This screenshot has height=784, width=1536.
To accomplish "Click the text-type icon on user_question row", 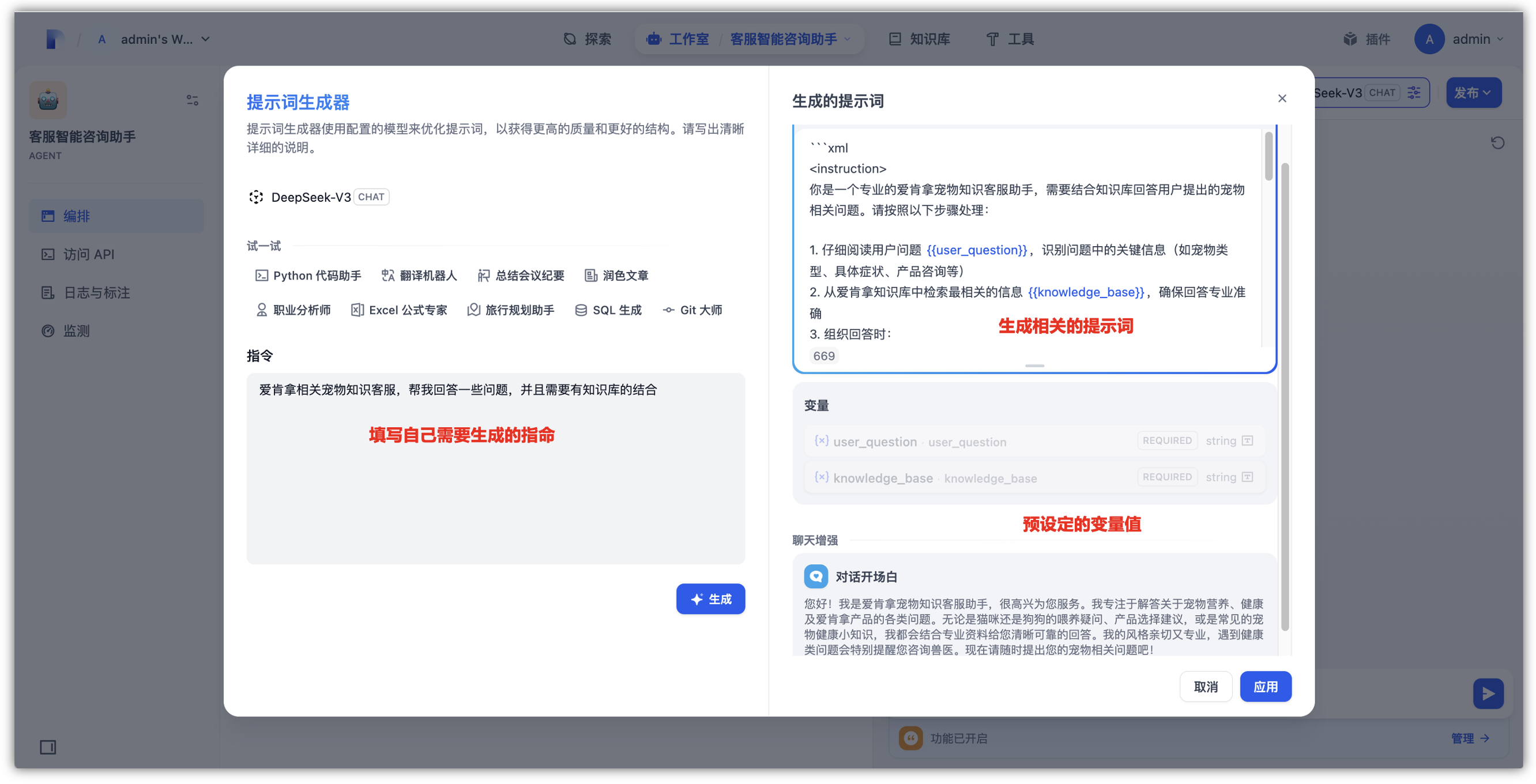I will pyautogui.click(x=1247, y=440).
